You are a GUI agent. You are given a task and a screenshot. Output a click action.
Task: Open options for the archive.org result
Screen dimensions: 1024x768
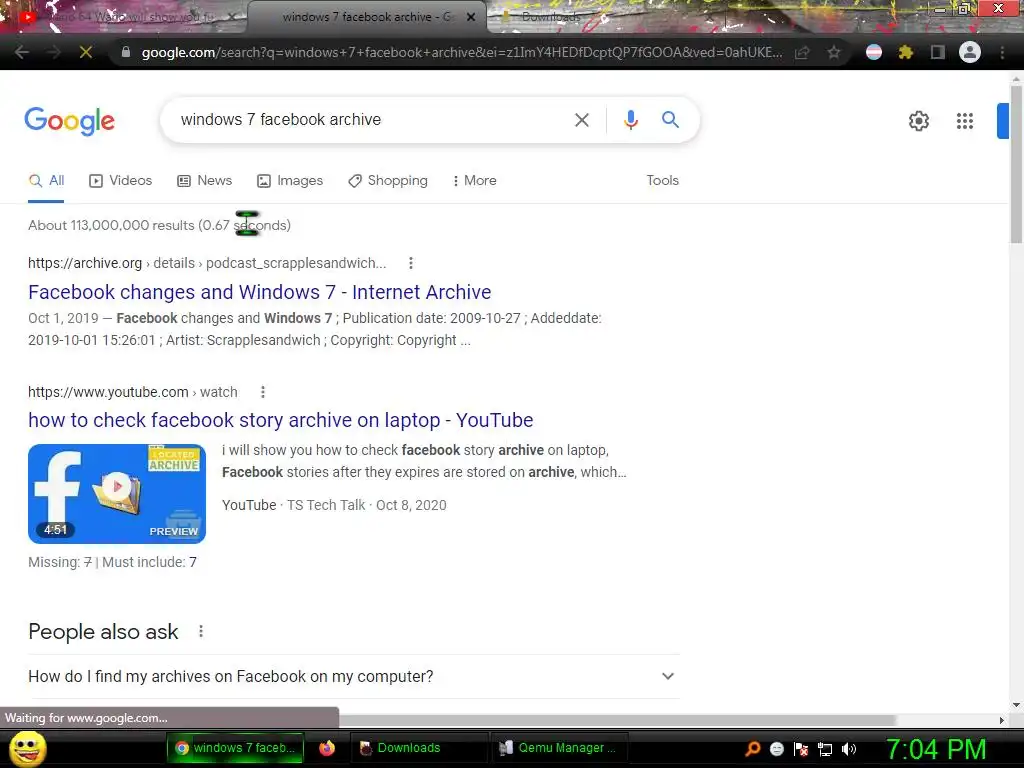[x=411, y=263]
